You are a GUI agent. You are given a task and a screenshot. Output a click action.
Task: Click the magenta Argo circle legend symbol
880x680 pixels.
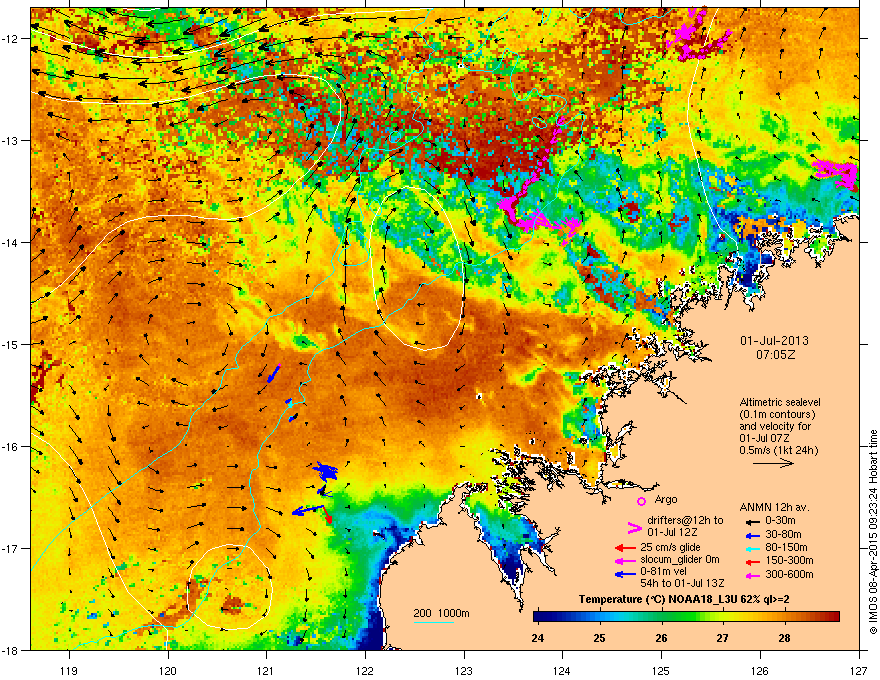[x=641, y=501]
